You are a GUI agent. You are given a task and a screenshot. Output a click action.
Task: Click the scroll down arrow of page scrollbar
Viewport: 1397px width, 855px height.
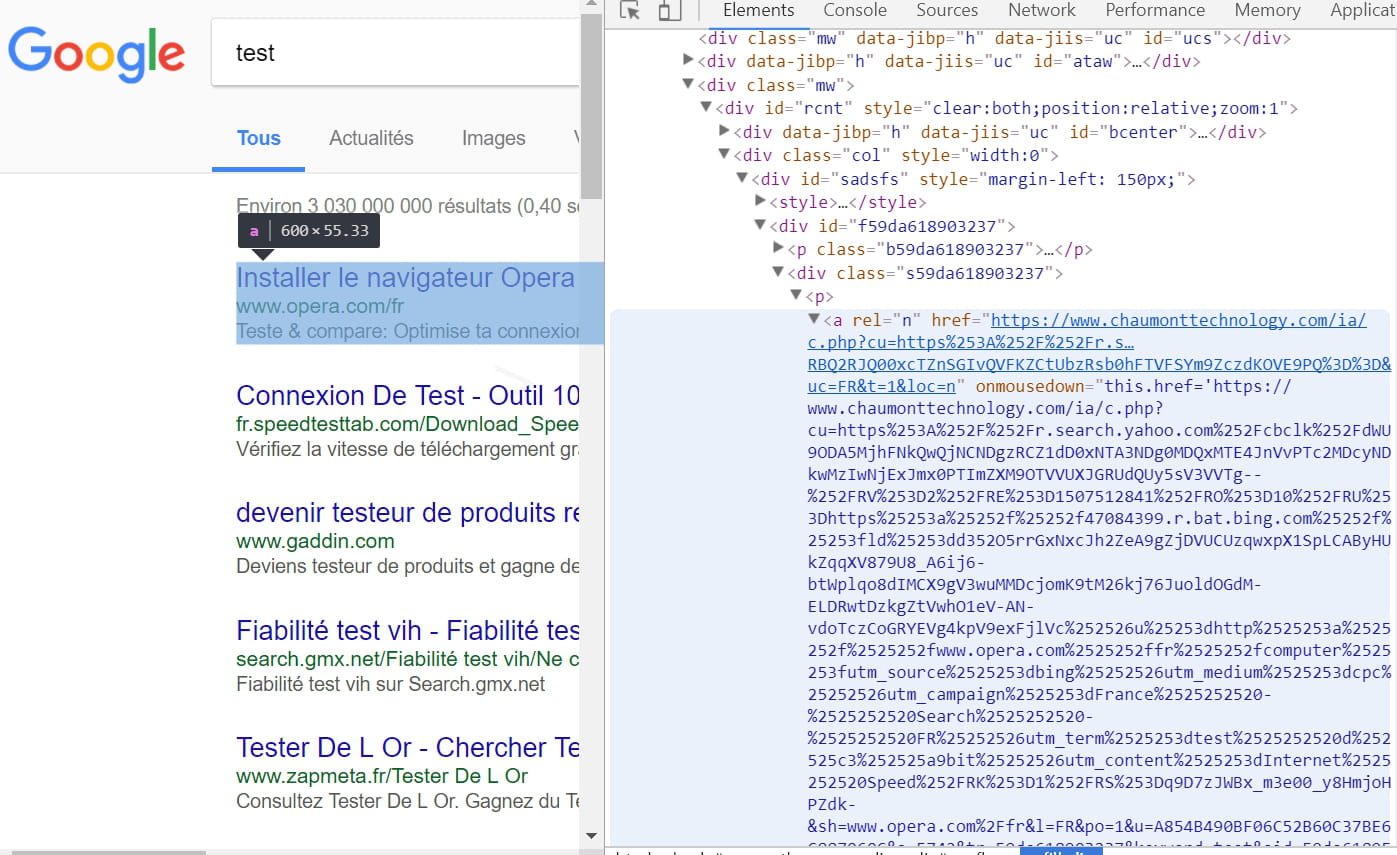591,835
